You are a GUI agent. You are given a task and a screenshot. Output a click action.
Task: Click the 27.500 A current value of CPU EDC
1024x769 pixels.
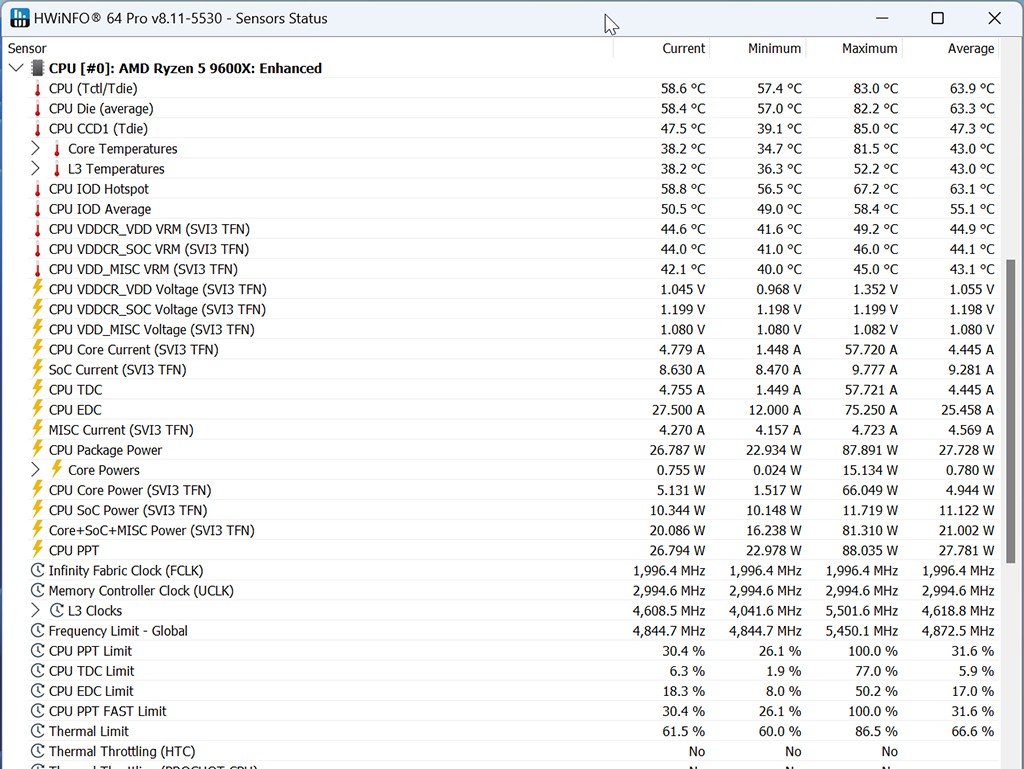point(679,410)
